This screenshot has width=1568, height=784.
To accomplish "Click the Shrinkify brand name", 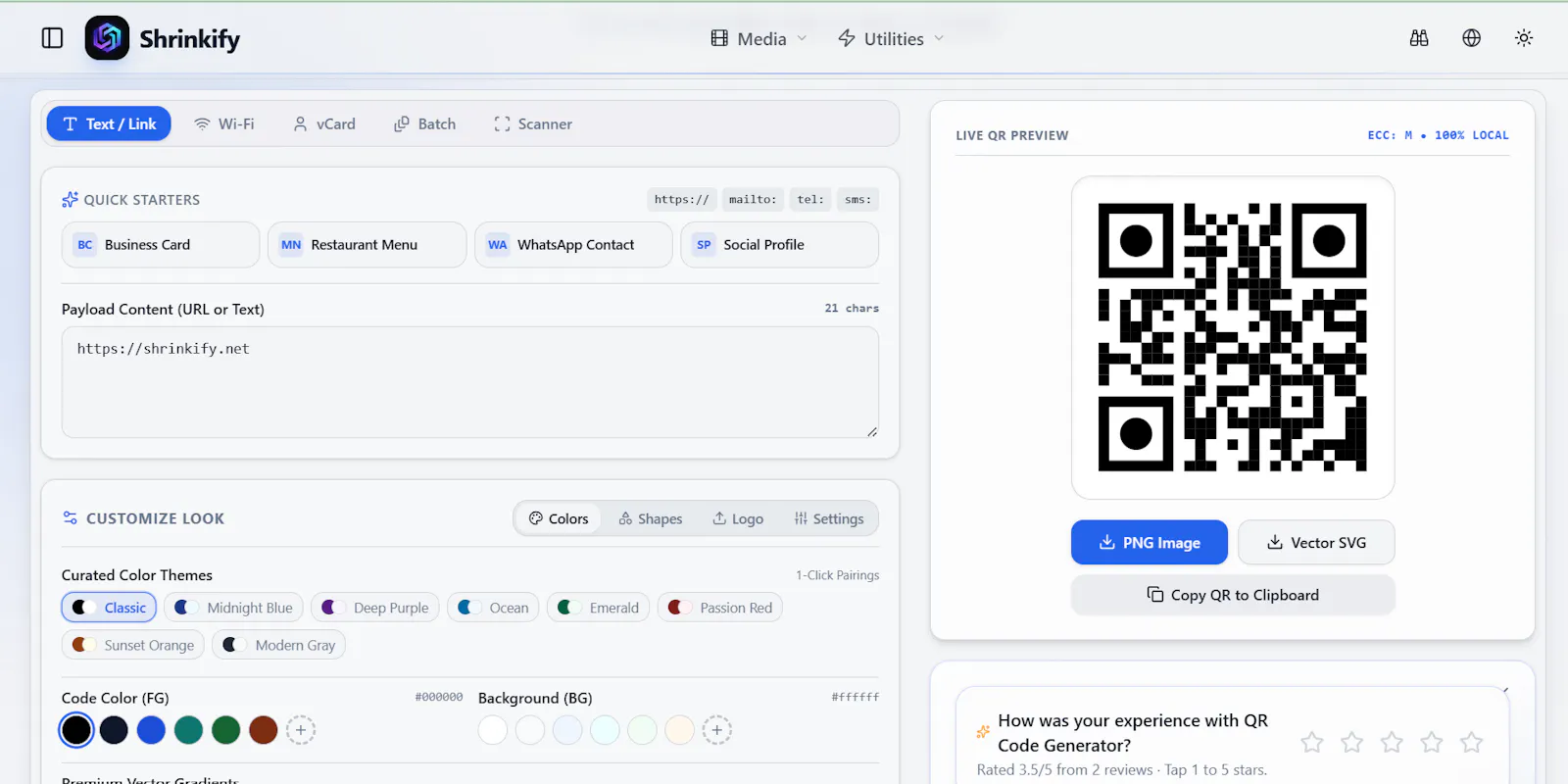I will (190, 38).
